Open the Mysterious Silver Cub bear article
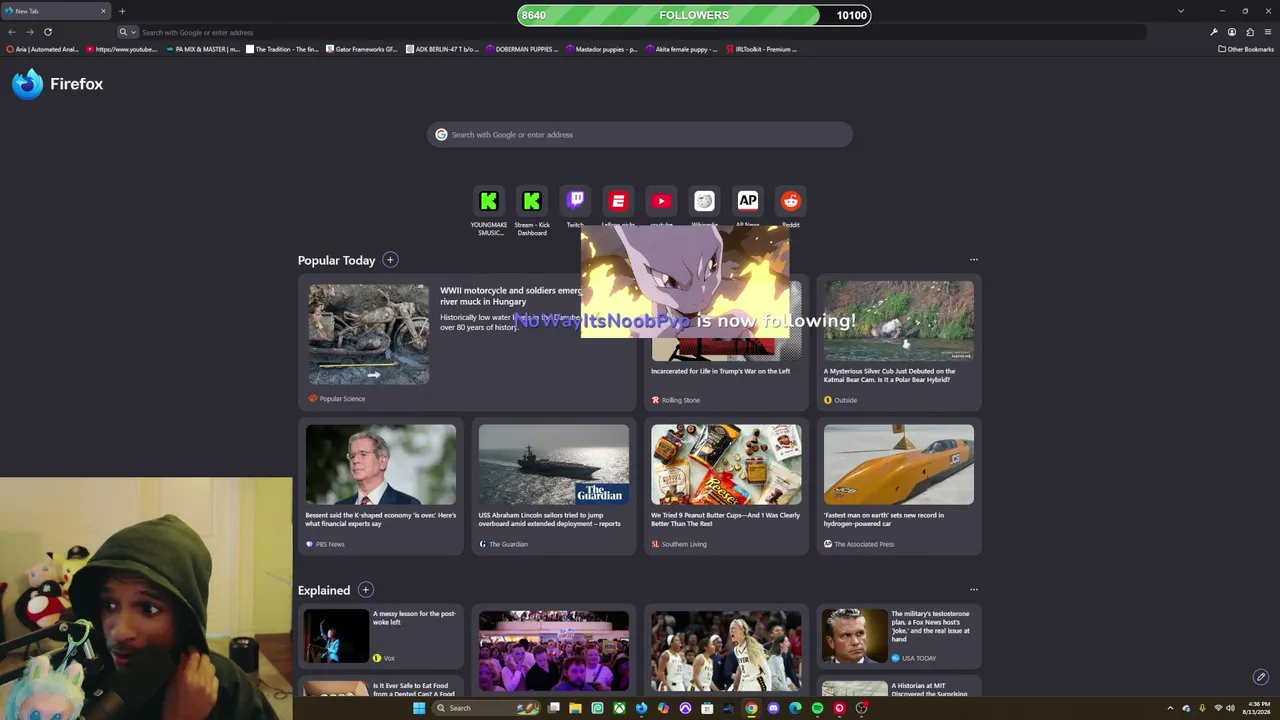The image size is (1280, 720). (899, 343)
